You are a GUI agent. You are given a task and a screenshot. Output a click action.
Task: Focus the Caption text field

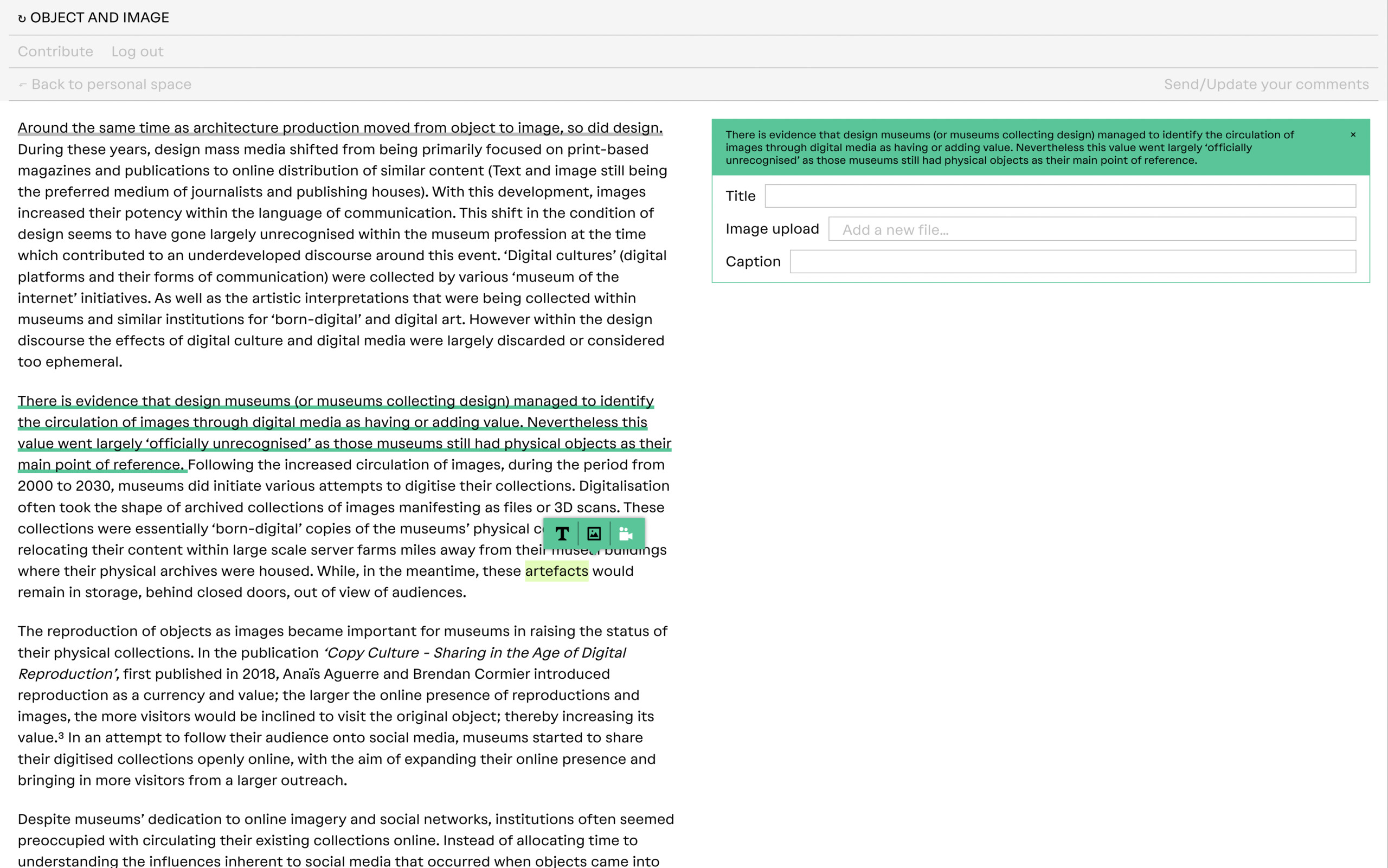(1072, 261)
